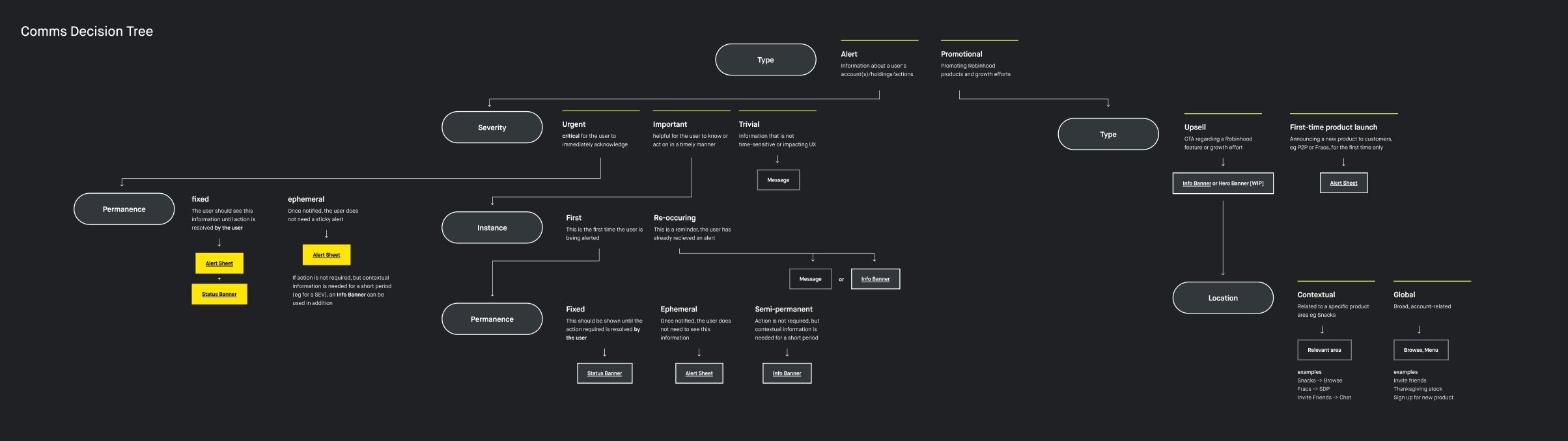Viewport: 1568px width, 441px height.
Task: Click the "Invite Friends -> Chat" example
Action: click(1324, 397)
